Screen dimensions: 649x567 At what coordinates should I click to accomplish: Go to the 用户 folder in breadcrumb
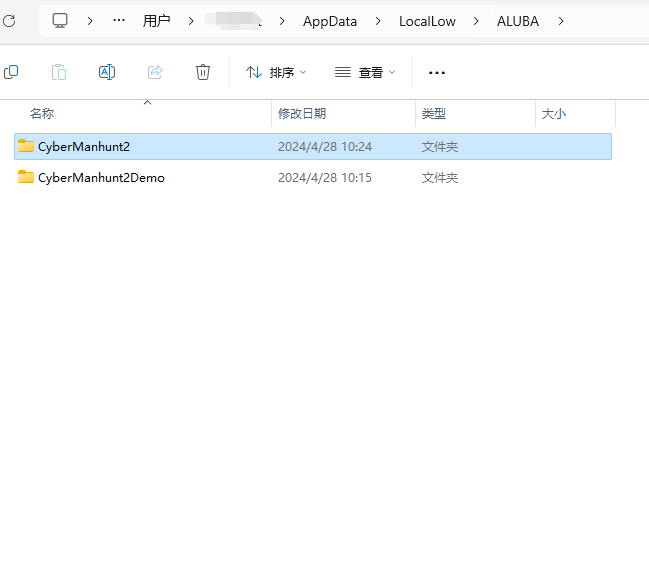click(x=156, y=21)
